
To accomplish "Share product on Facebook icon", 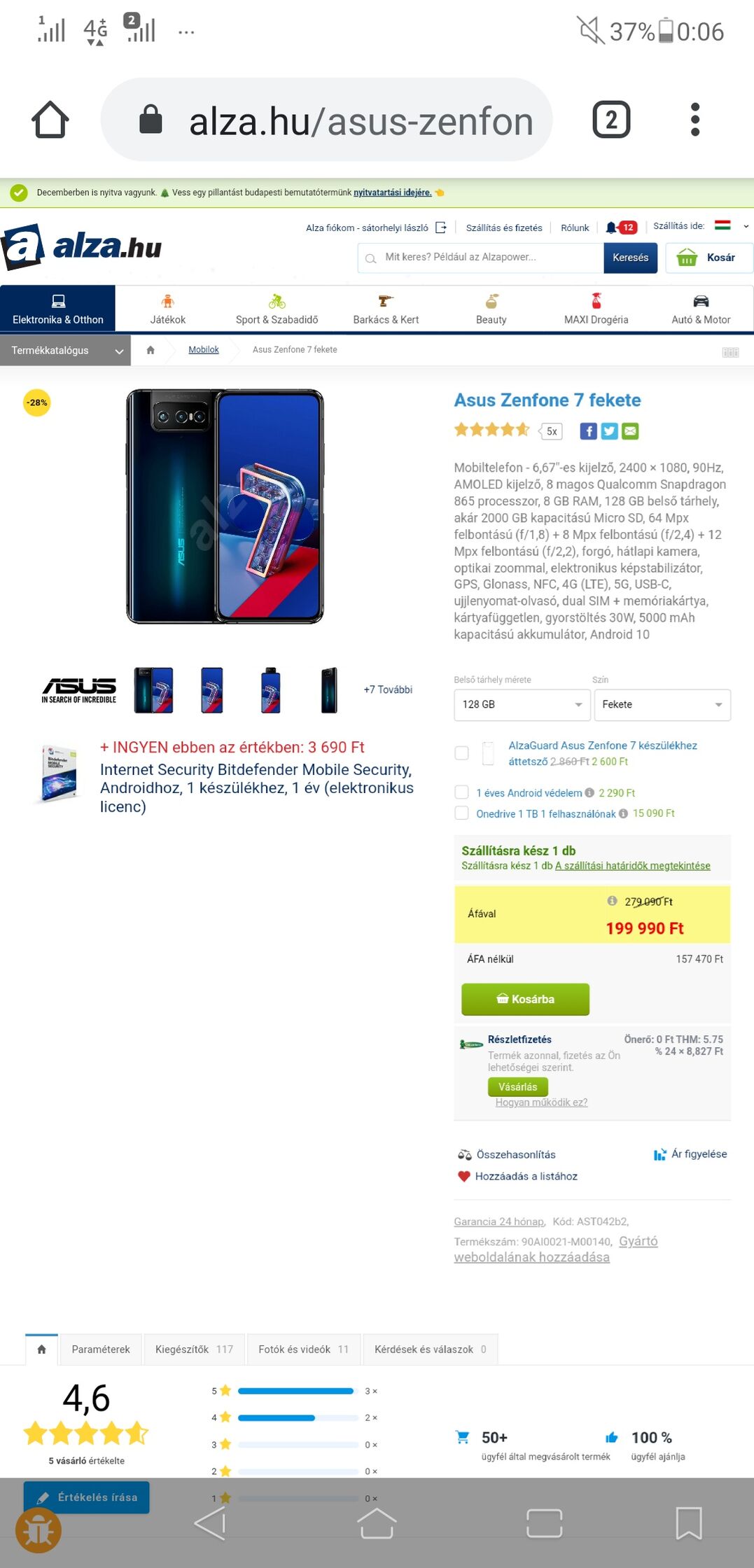I will (x=588, y=431).
